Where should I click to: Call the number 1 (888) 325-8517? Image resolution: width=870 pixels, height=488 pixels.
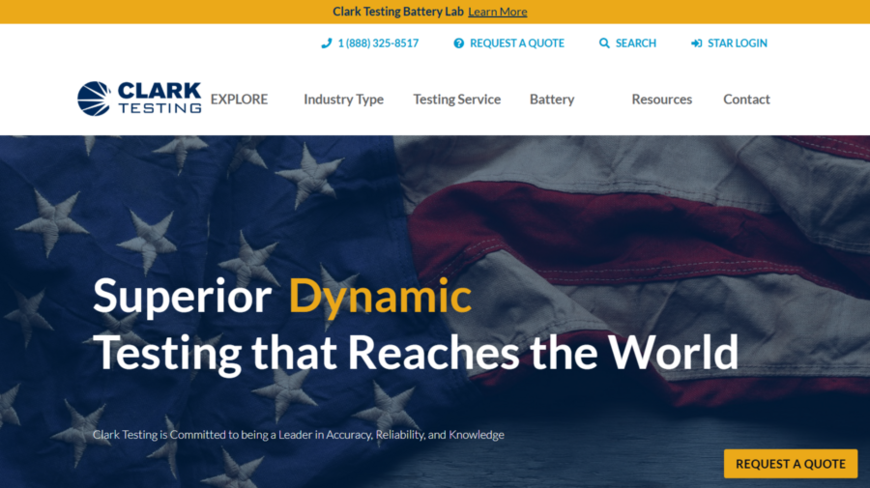point(378,43)
